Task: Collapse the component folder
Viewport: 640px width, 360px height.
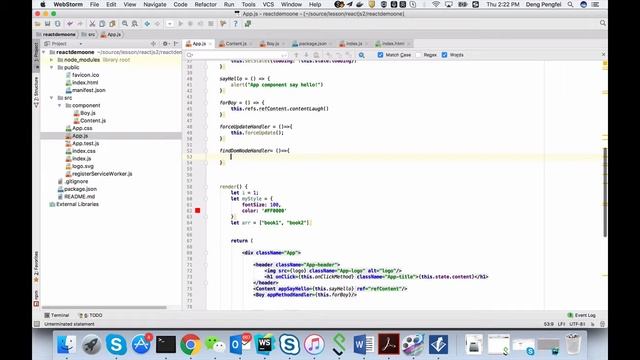Action: click(60, 105)
